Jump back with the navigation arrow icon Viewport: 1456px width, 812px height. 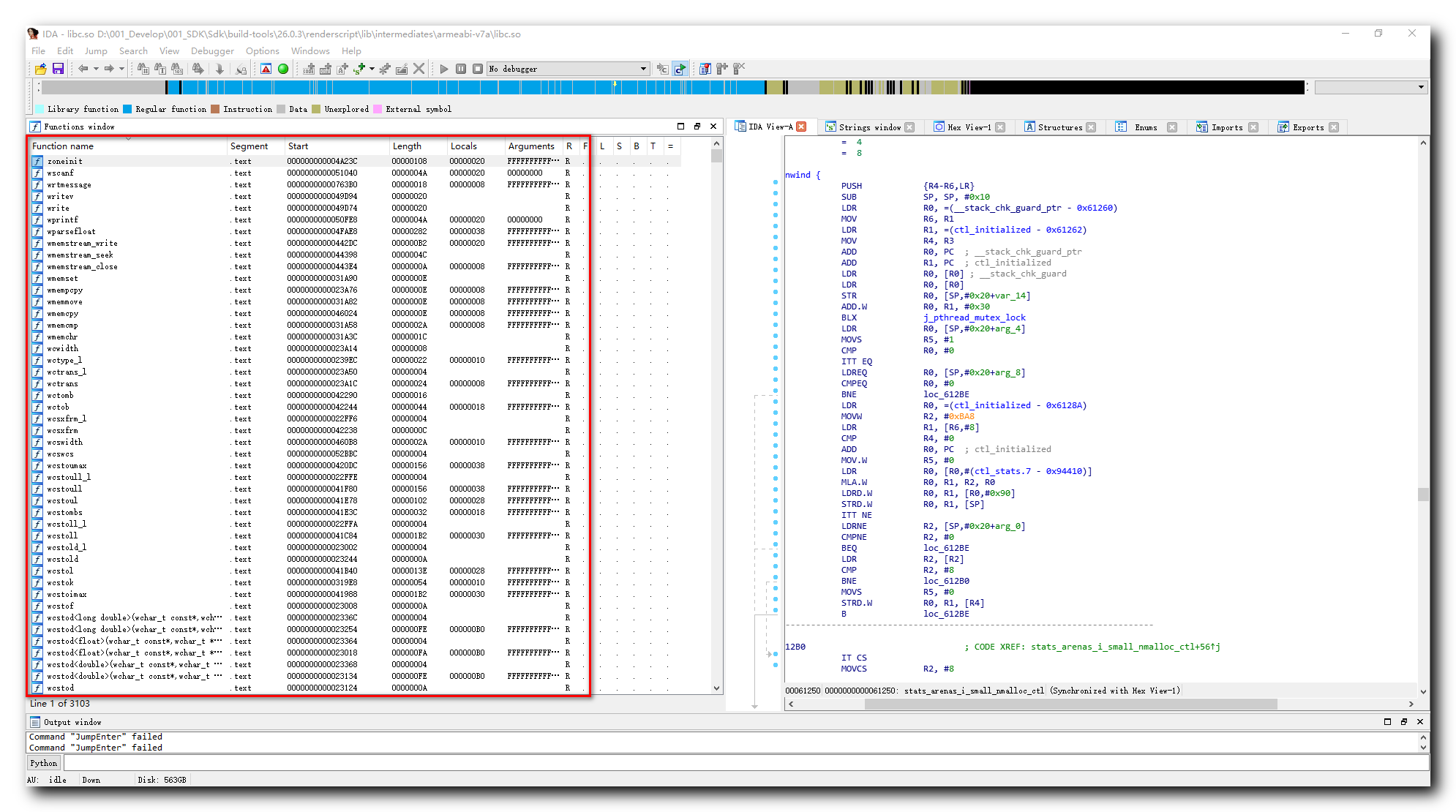84,68
